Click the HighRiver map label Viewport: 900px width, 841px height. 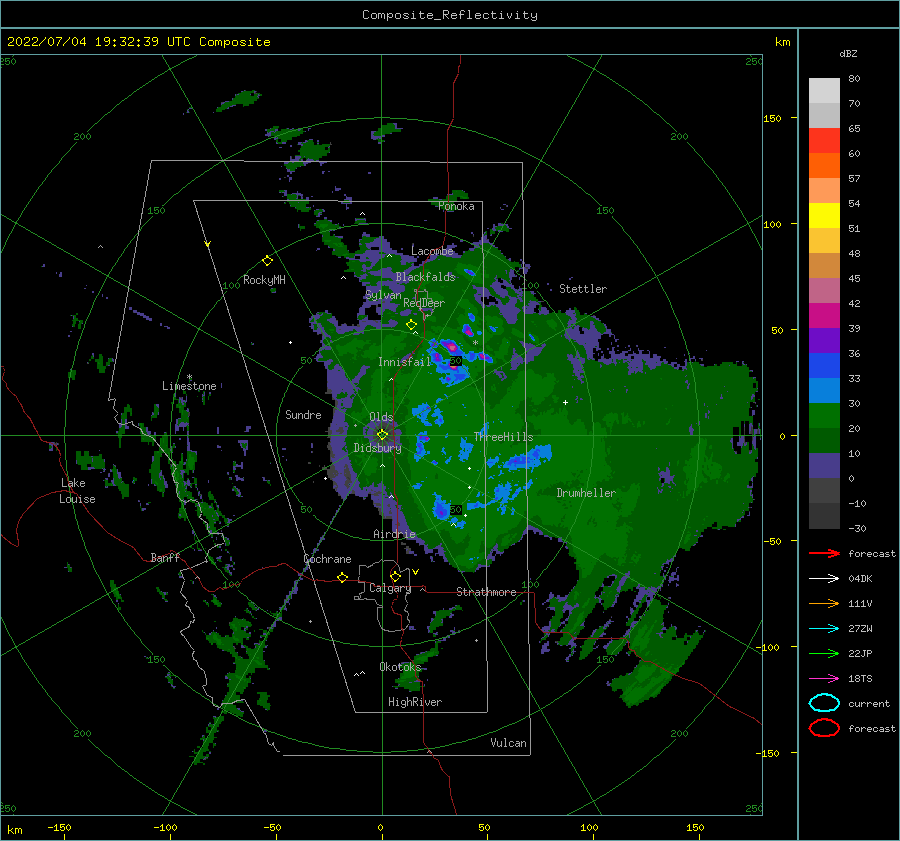(x=415, y=702)
